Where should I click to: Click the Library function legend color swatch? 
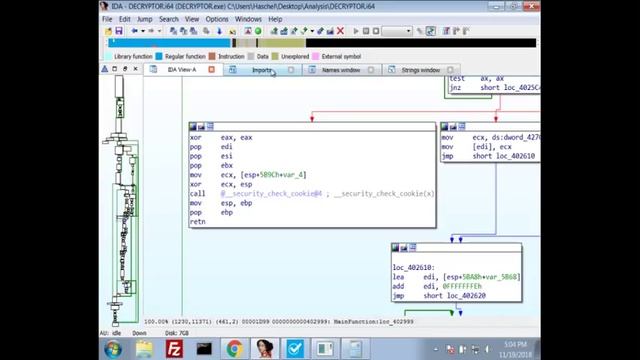(108, 56)
